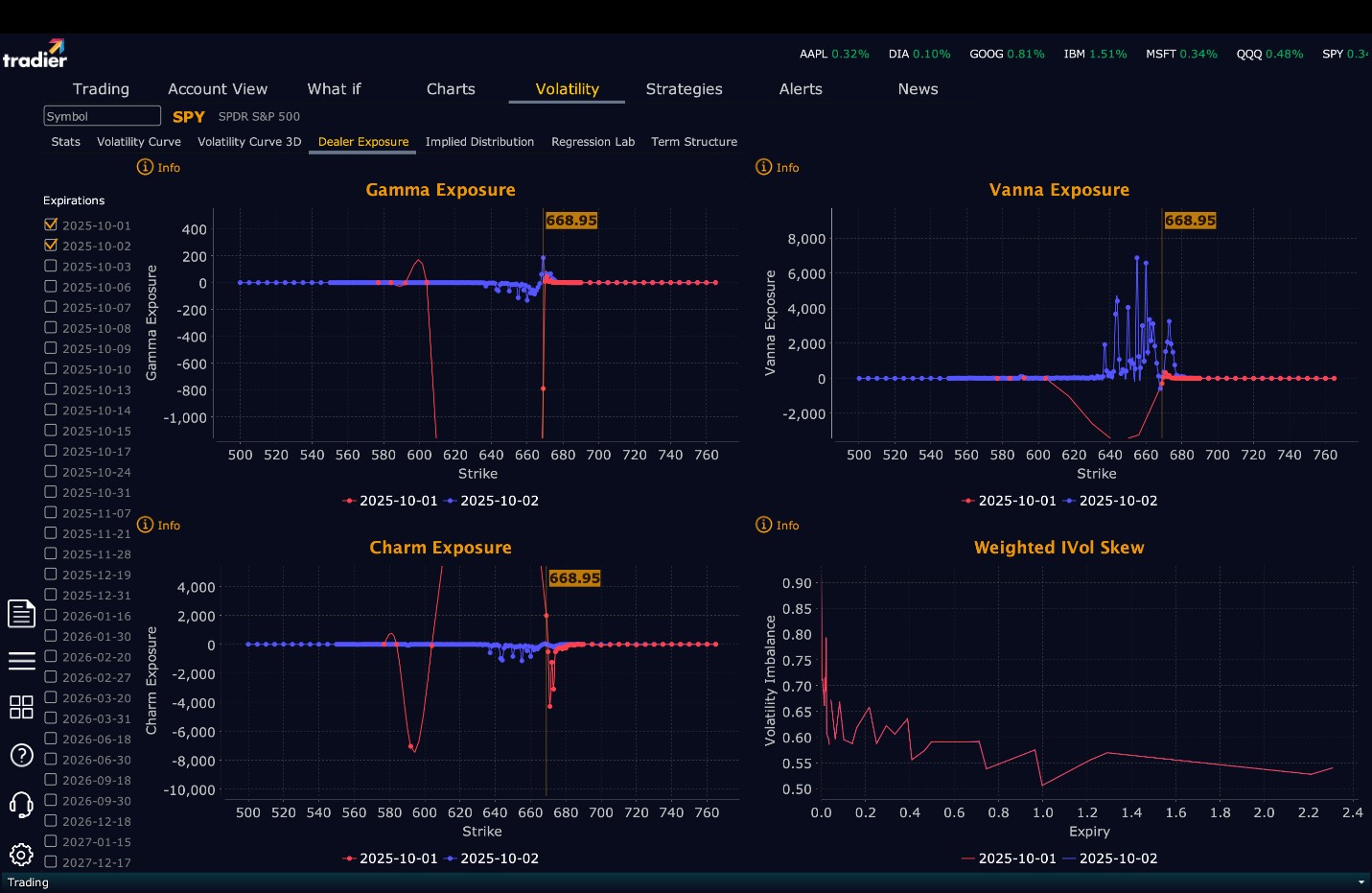Tick the 2026-01-16 expiration checkbox
Image resolution: width=1372 pixels, height=893 pixels.
click(x=51, y=615)
